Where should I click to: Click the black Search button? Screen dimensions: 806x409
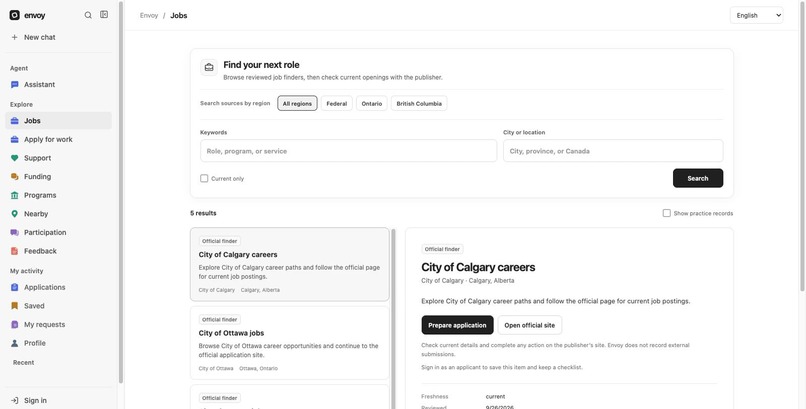coord(698,178)
